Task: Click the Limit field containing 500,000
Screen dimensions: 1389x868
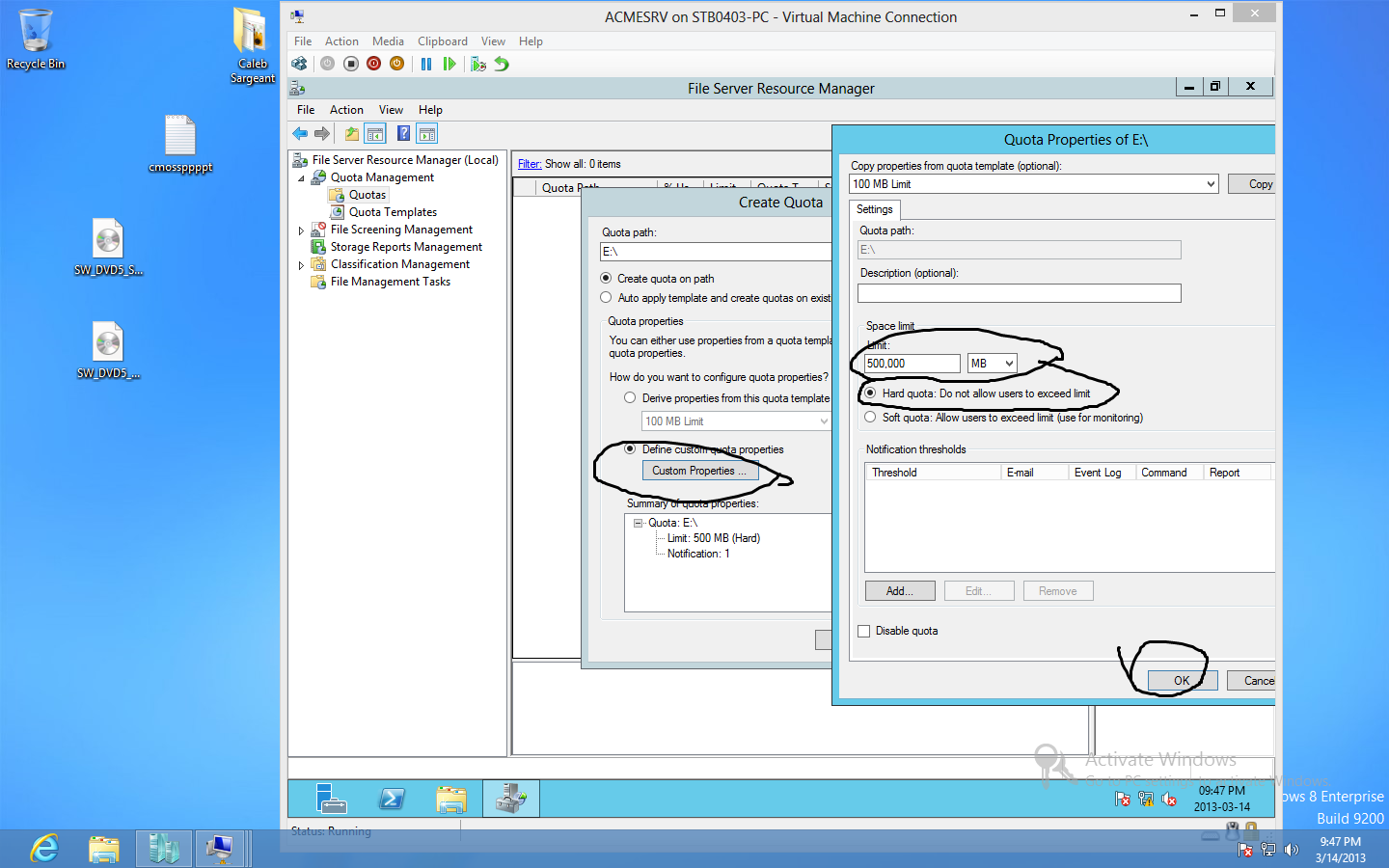Action: (912, 364)
